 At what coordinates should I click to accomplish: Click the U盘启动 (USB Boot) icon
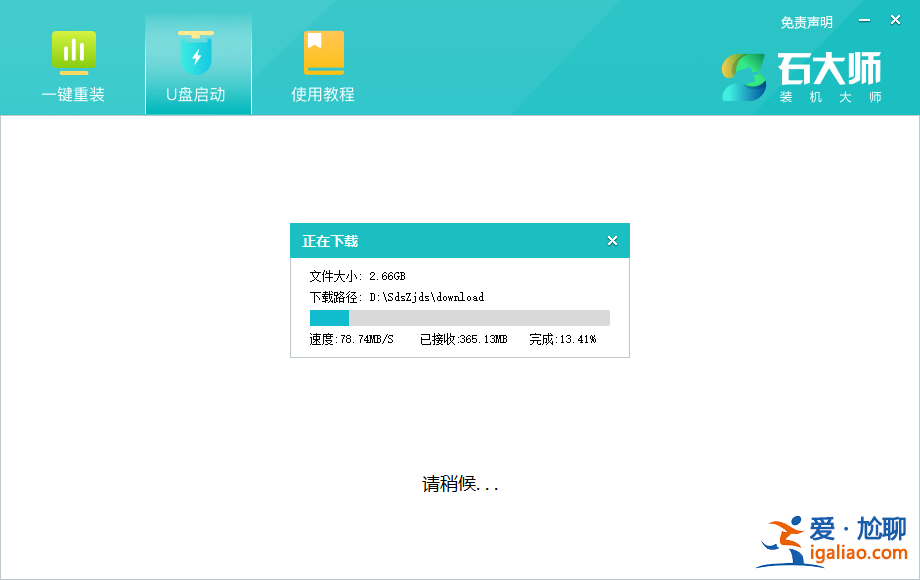pyautogui.click(x=197, y=63)
